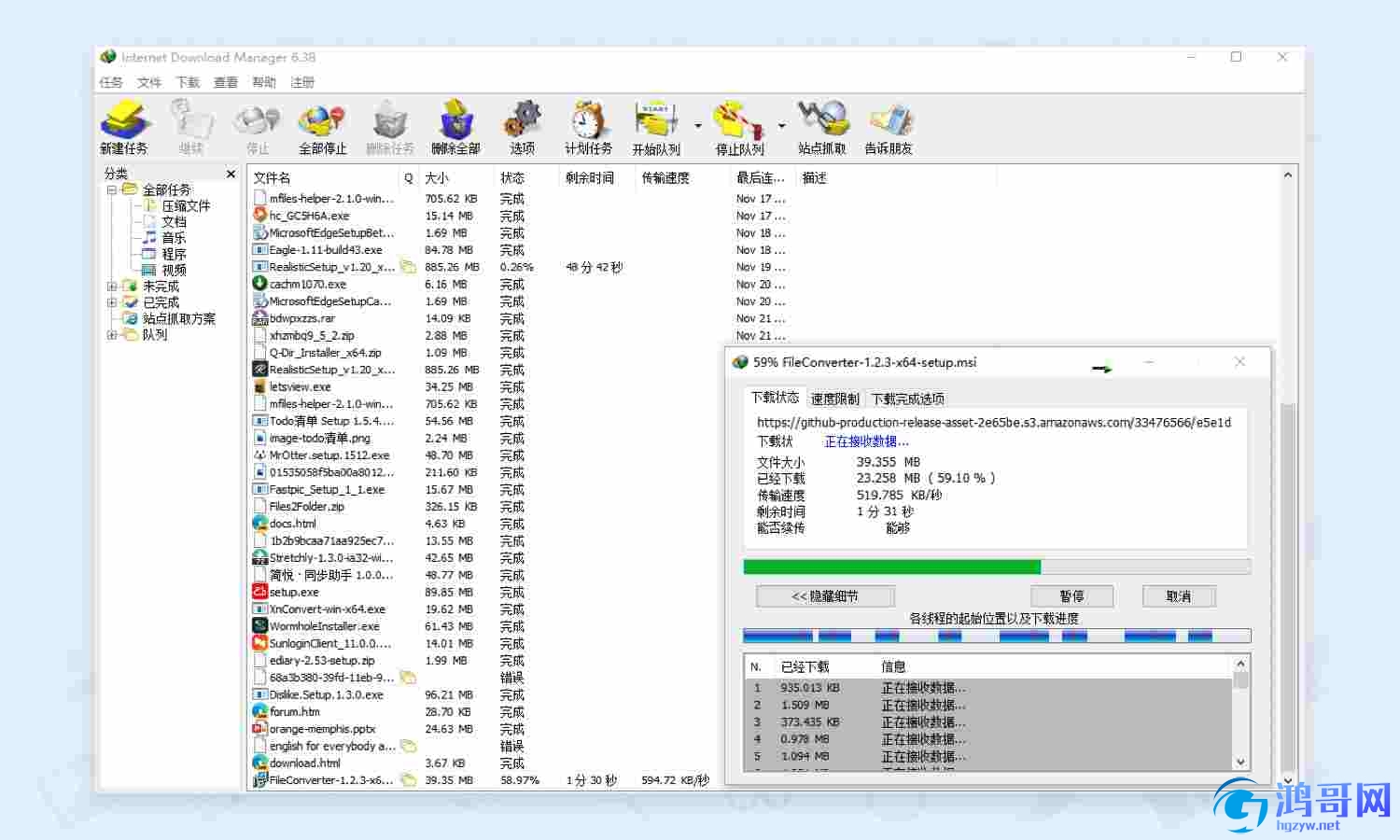The width and height of the screenshot is (1400, 840).
Task: Click the 全部停止 toolbar icon
Action: pyautogui.click(x=322, y=128)
